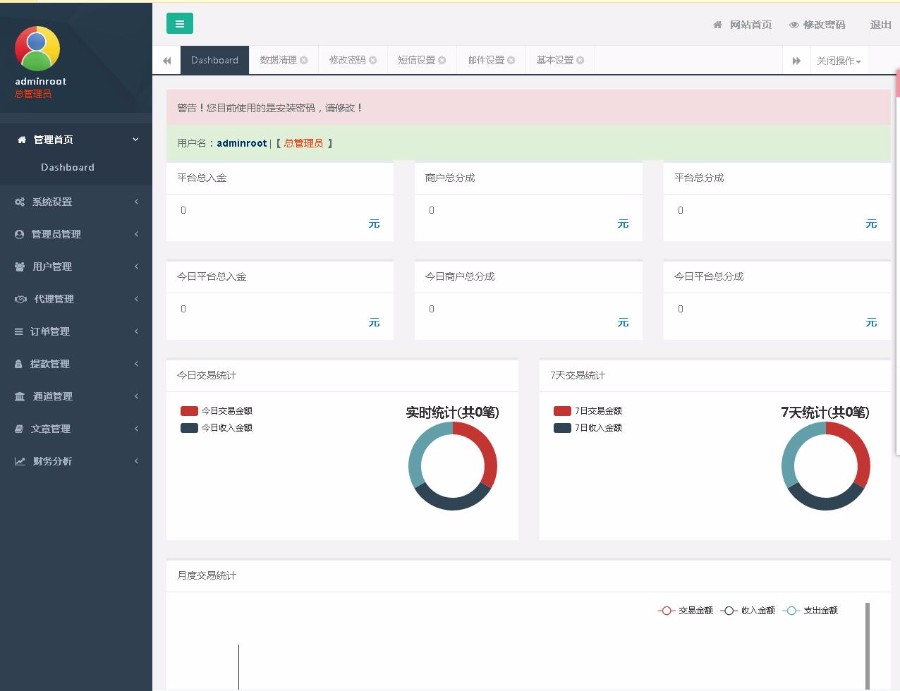Click the lock icon beside 提款管理
This screenshot has width=900, height=691.
20,363
